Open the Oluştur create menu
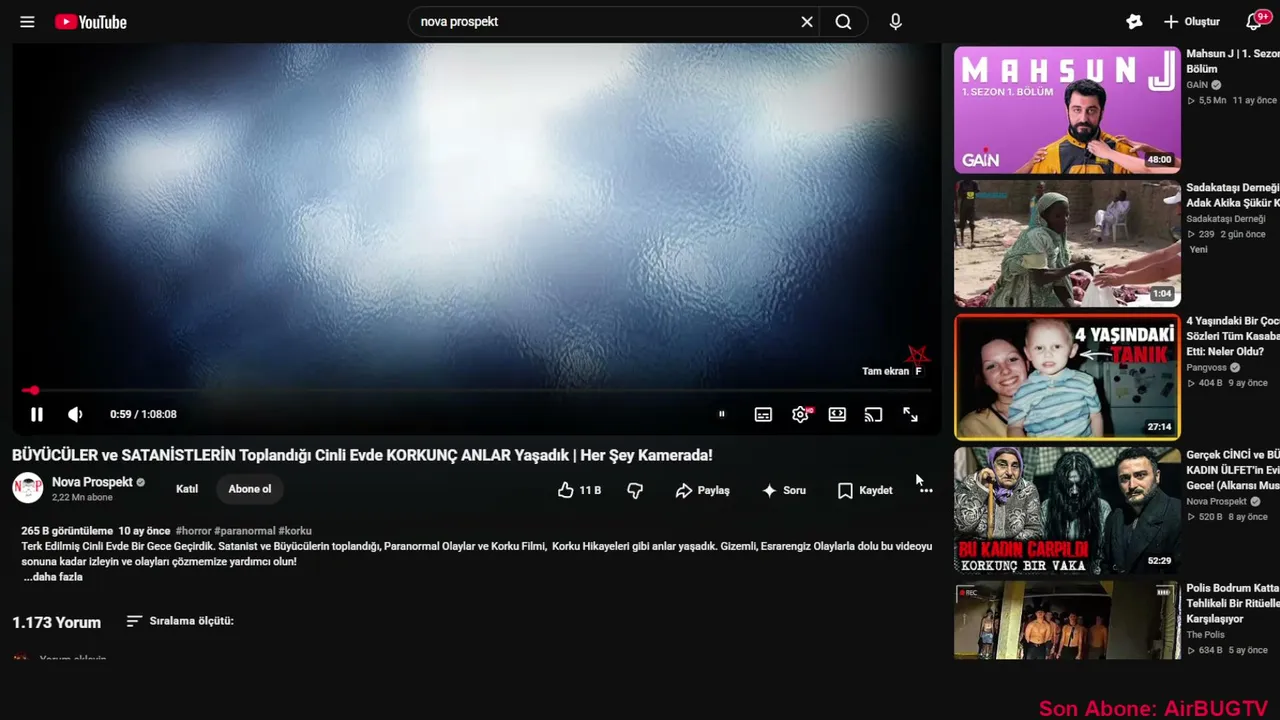The image size is (1280, 720). point(1191,22)
